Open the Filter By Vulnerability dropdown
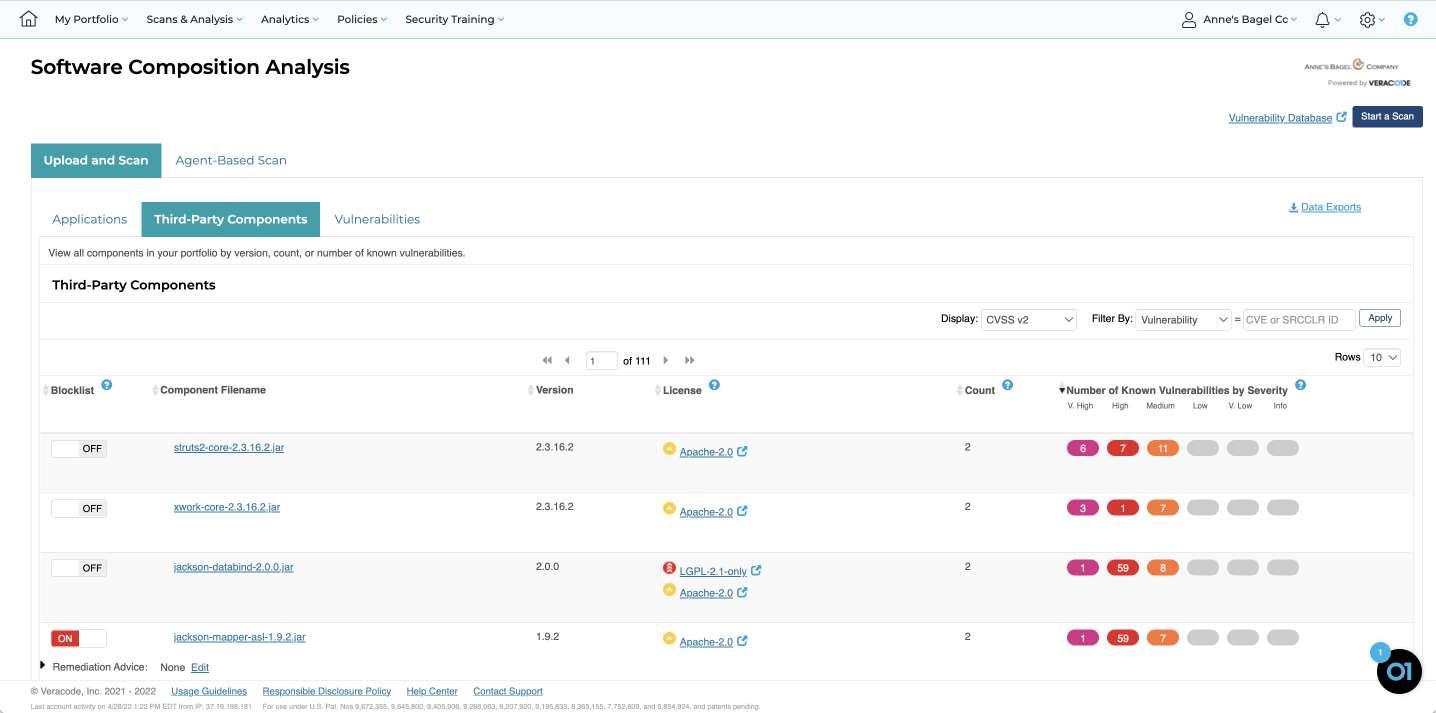 (1183, 320)
